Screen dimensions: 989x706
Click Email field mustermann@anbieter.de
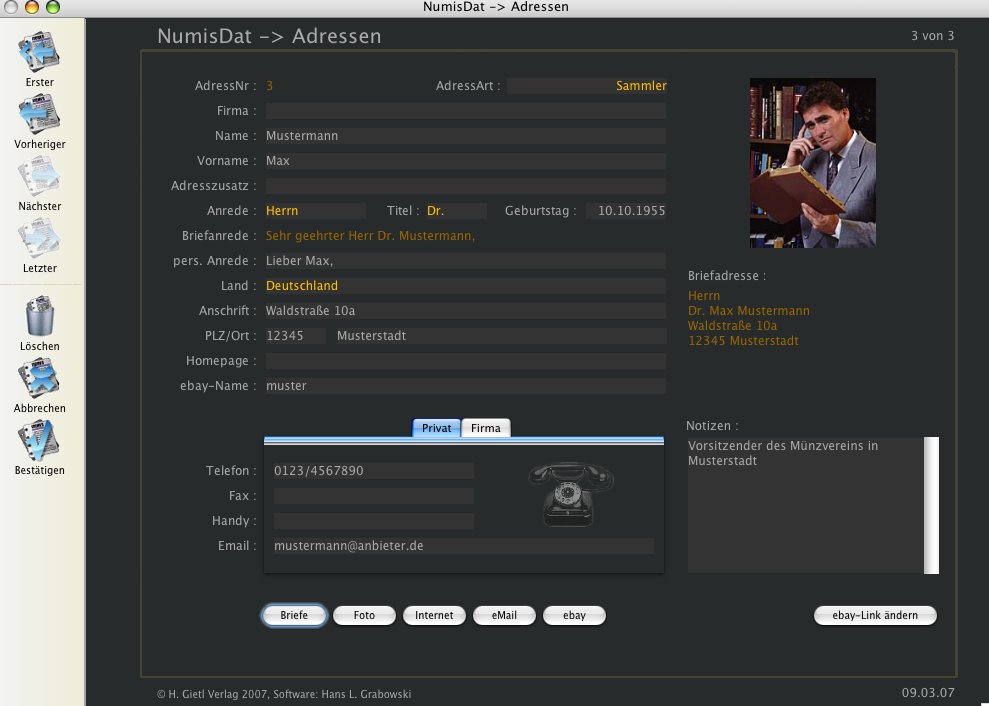click(x=464, y=546)
